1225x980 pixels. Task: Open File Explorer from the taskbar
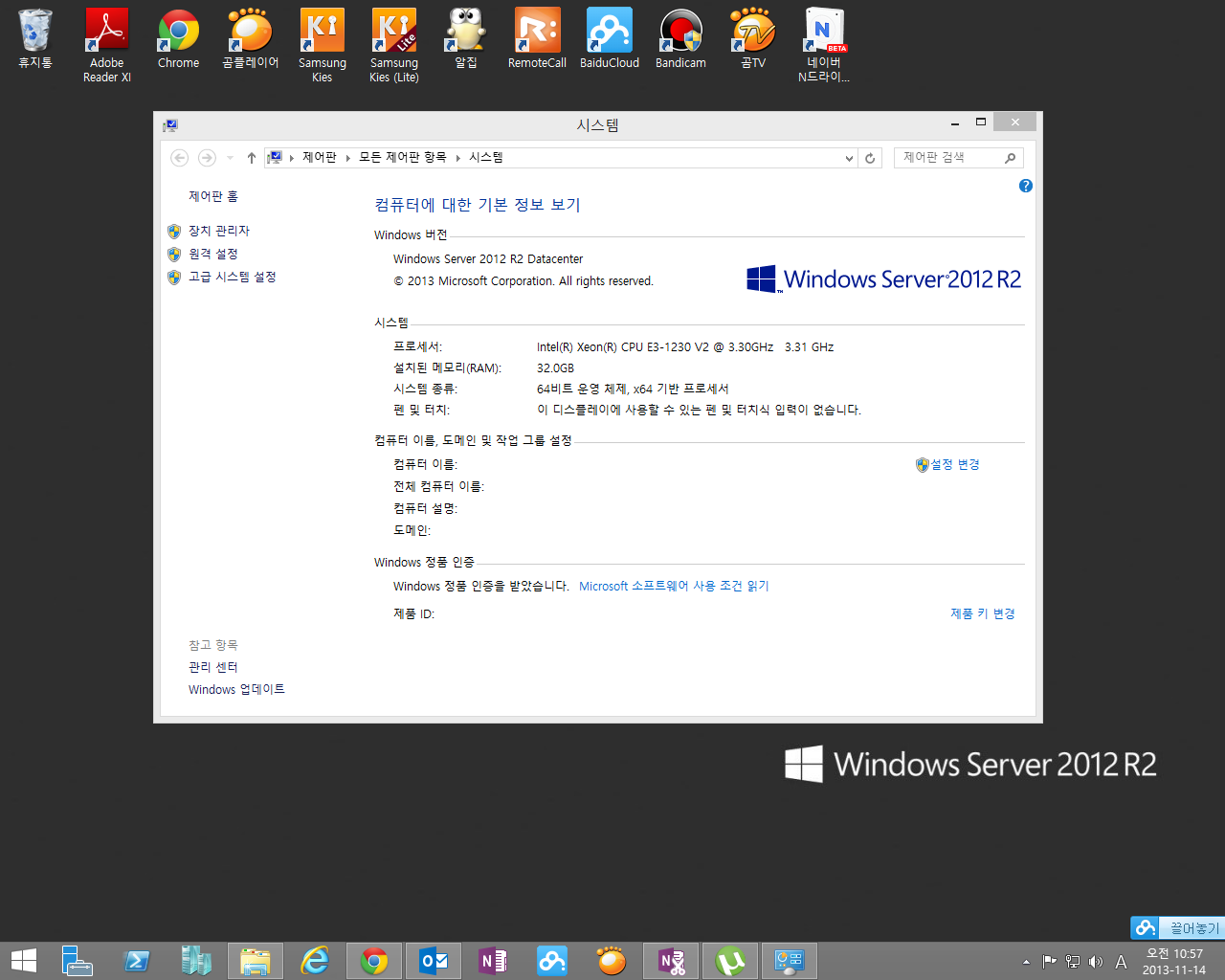(256, 961)
